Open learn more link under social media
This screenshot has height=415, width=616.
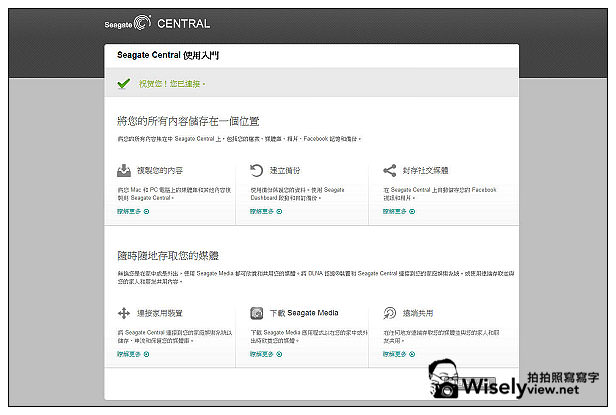coord(399,211)
